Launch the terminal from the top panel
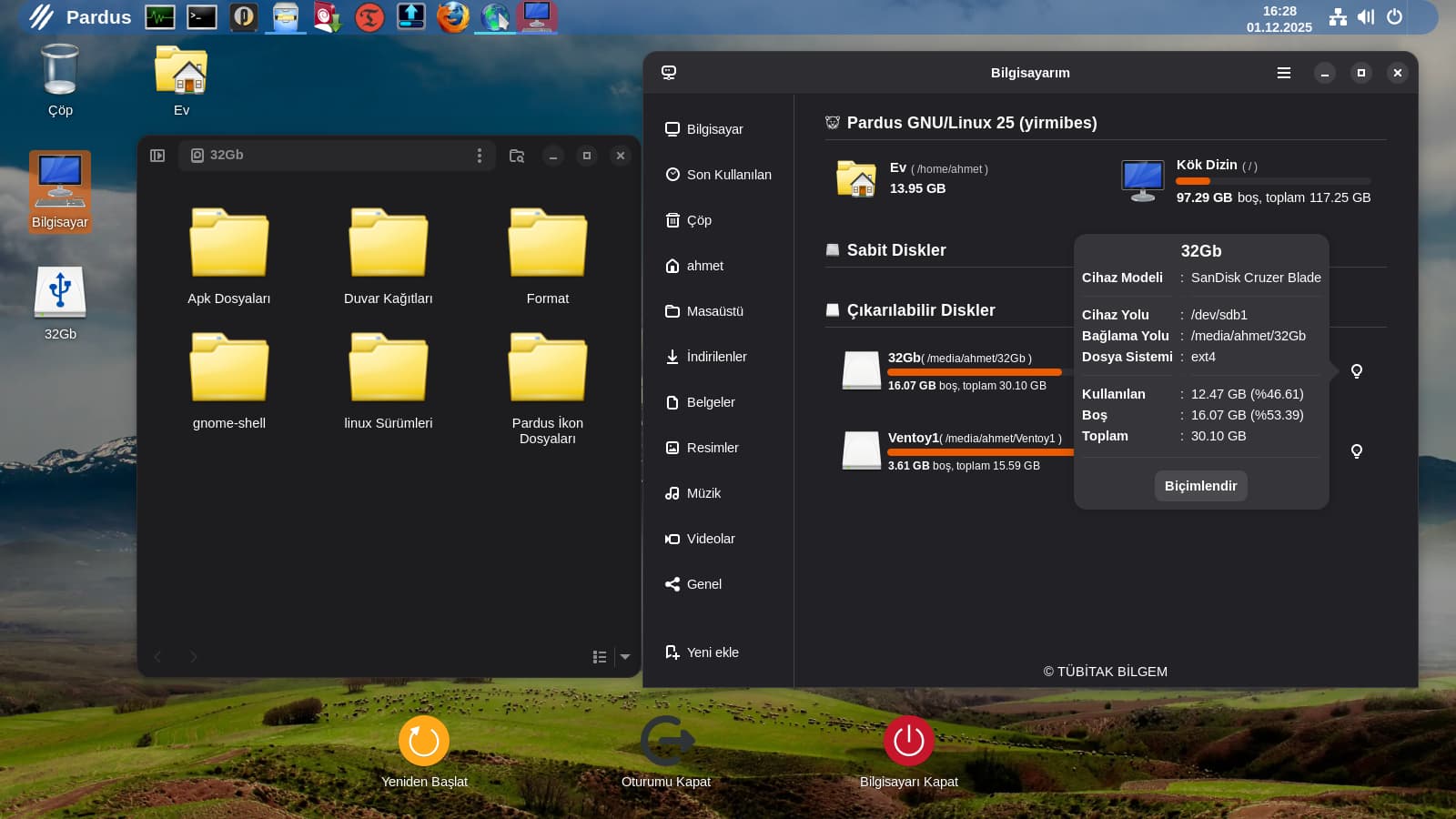Viewport: 1456px width, 819px height. coord(201,17)
